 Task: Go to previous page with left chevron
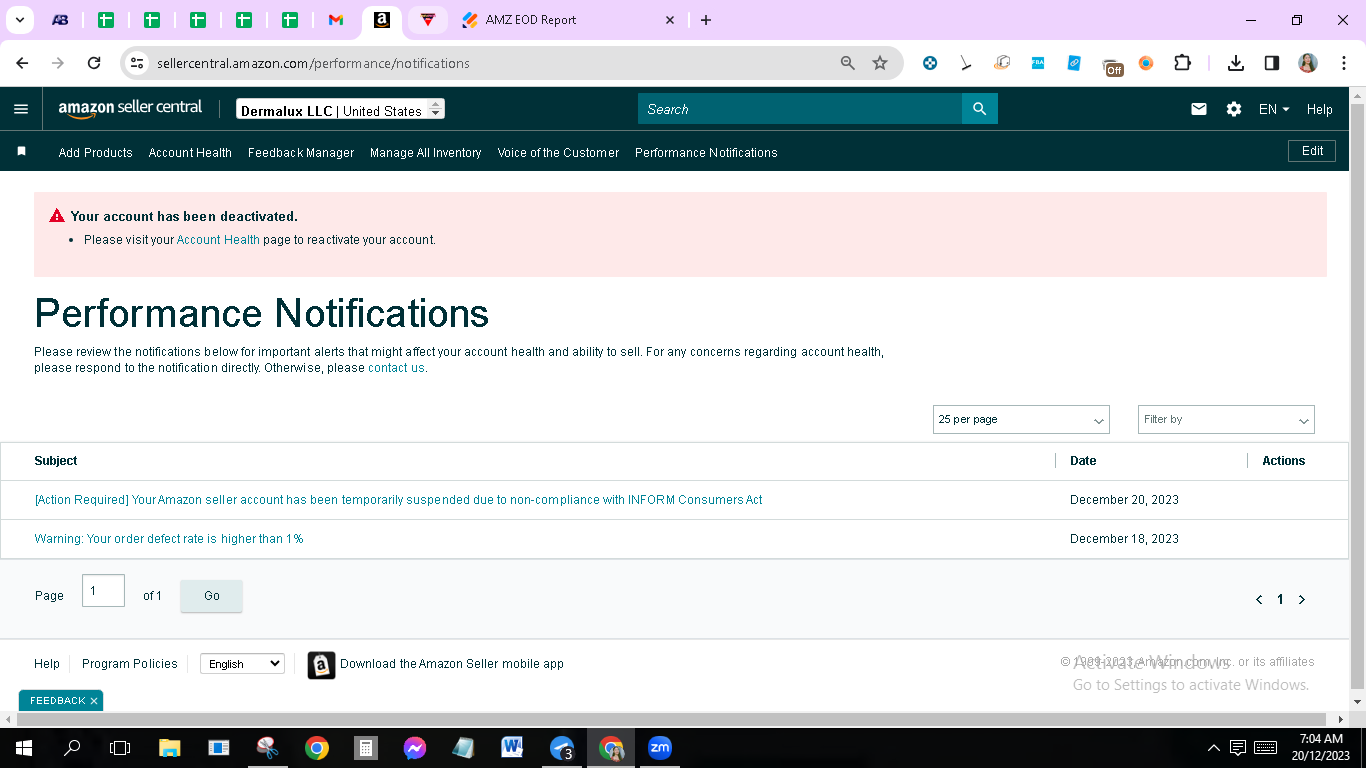point(1259,600)
